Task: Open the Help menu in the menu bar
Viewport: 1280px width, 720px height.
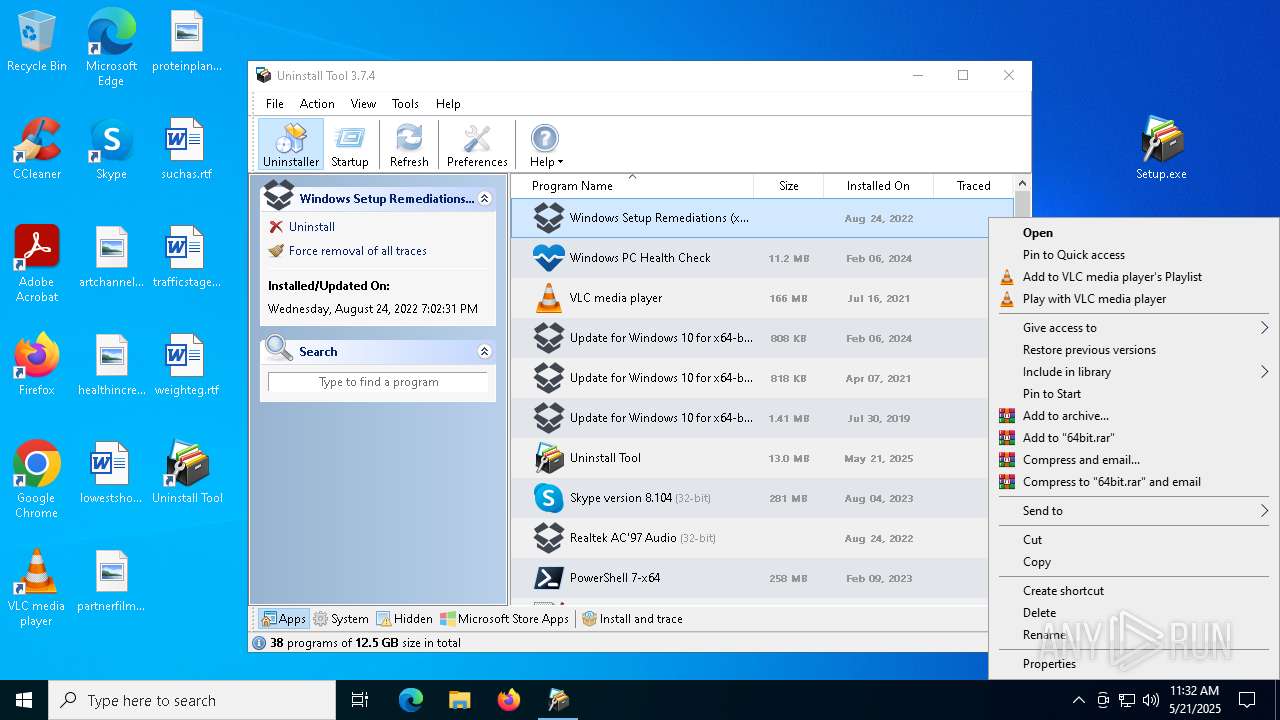Action: pyautogui.click(x=448, y=104)
